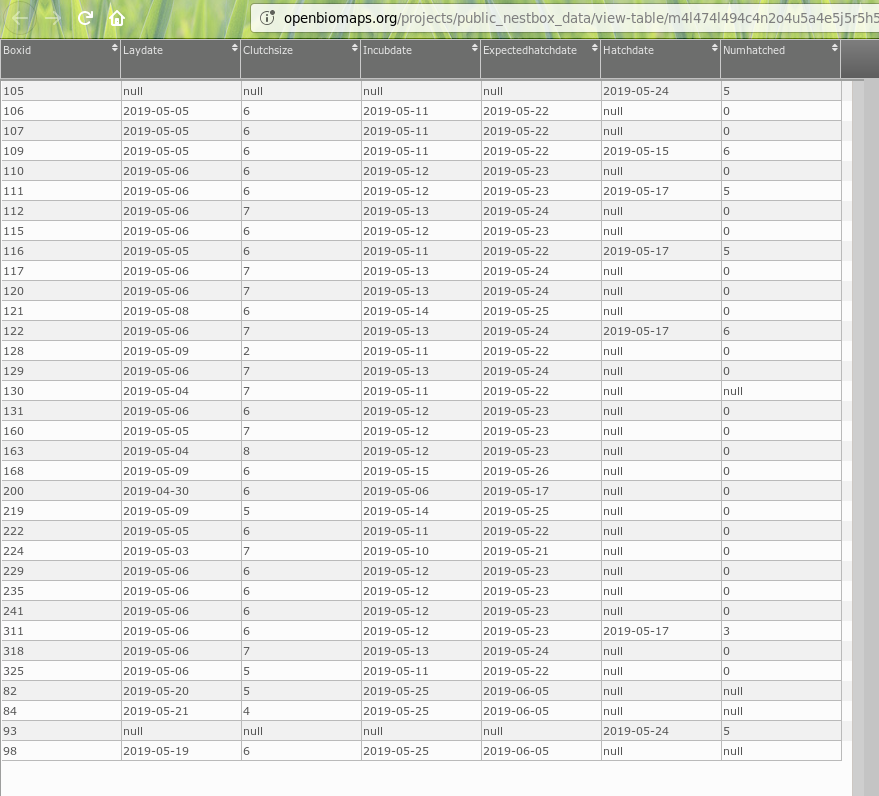Reload the page with refresh icon
The height and width of the screenshot is (796, 879).
(x=85, y=18)
